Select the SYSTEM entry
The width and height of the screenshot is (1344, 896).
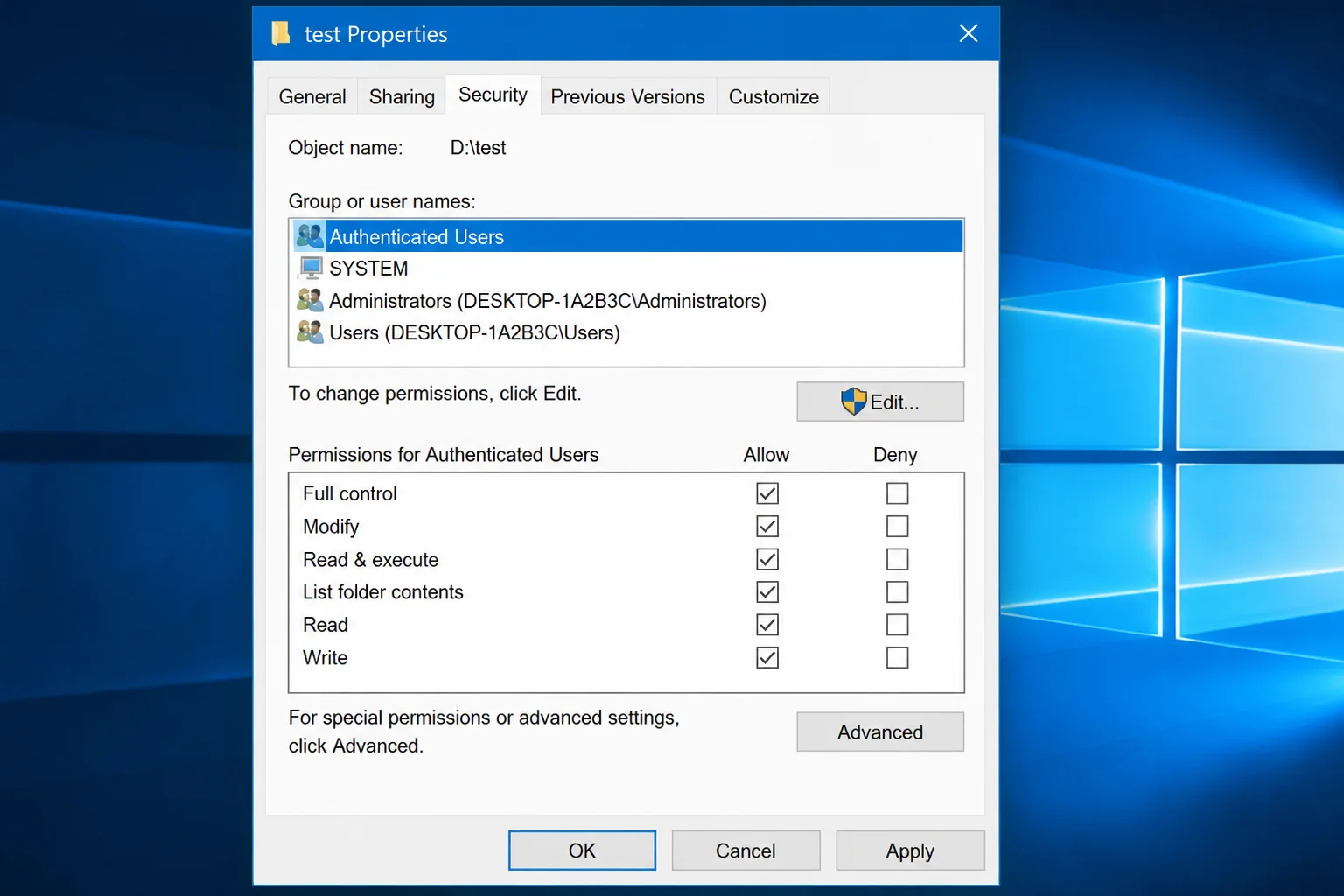point(626,268)
